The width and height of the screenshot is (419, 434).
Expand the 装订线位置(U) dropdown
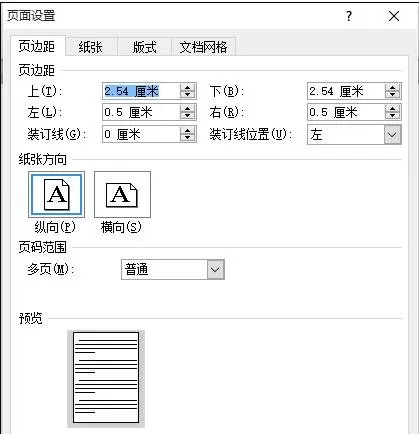[392, 135]
